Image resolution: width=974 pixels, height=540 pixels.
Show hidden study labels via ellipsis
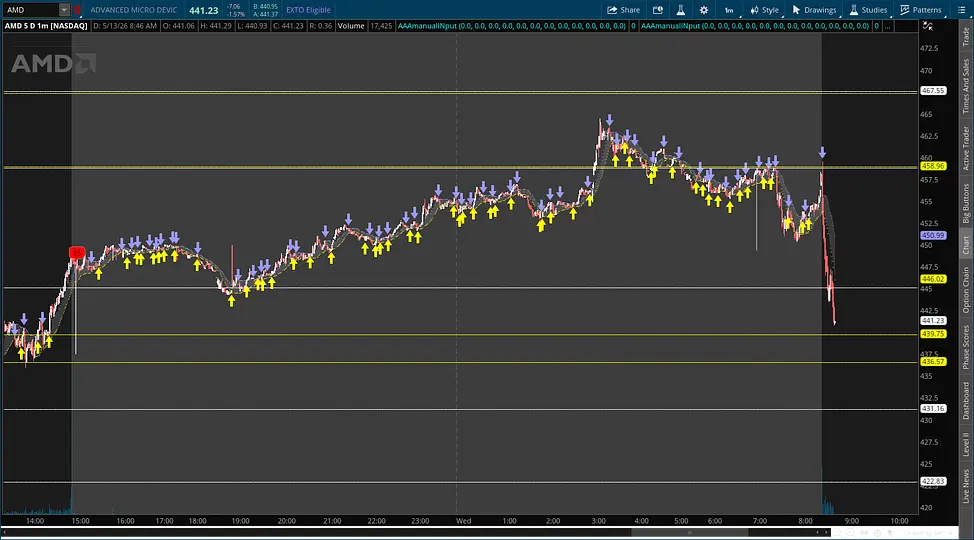coord(888,26)
